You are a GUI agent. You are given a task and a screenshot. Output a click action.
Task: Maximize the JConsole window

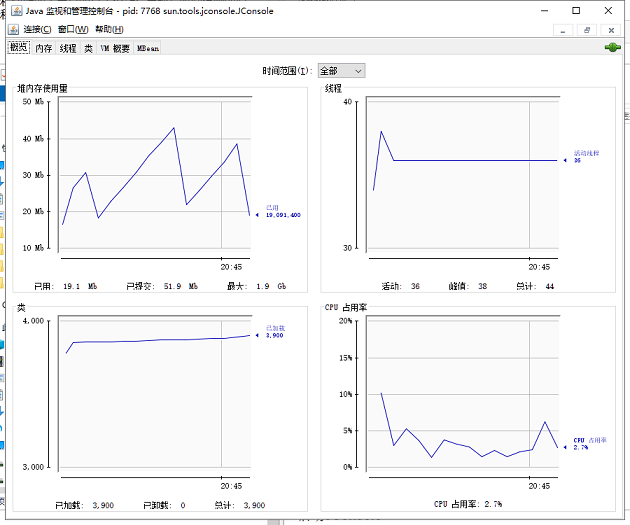coord(576,10)
